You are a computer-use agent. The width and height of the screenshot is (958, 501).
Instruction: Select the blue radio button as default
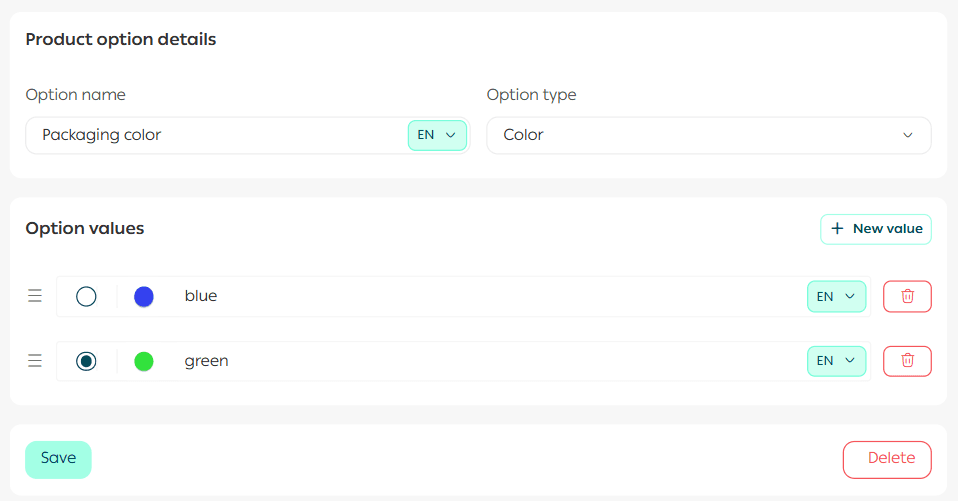pos(87,296)
